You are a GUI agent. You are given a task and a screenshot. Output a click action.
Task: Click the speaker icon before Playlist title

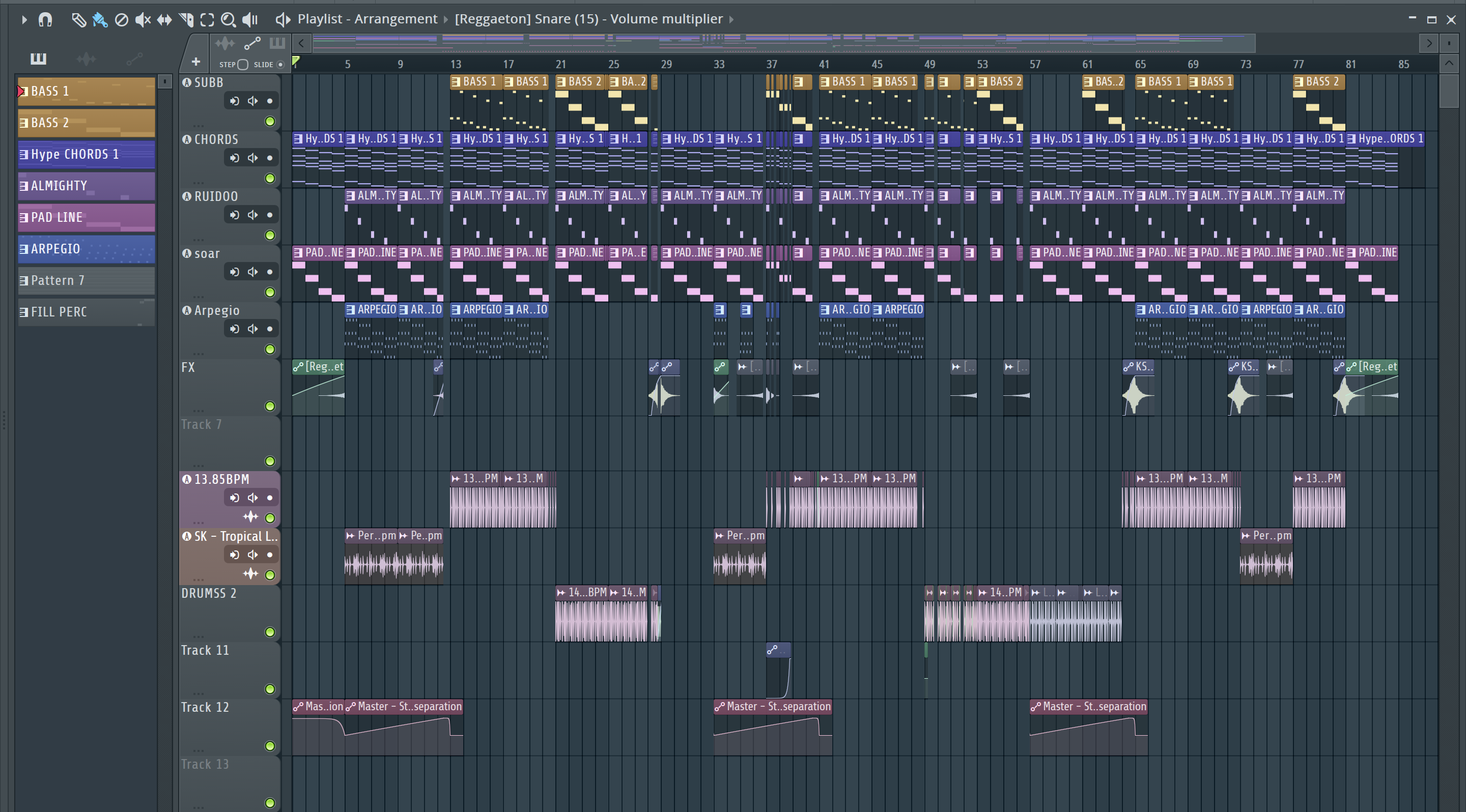click(x=283, y=20)
